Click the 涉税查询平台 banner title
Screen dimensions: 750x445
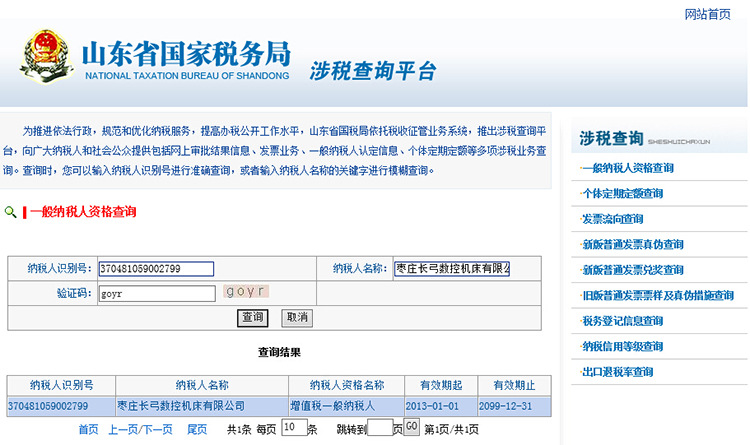(373, 71)
